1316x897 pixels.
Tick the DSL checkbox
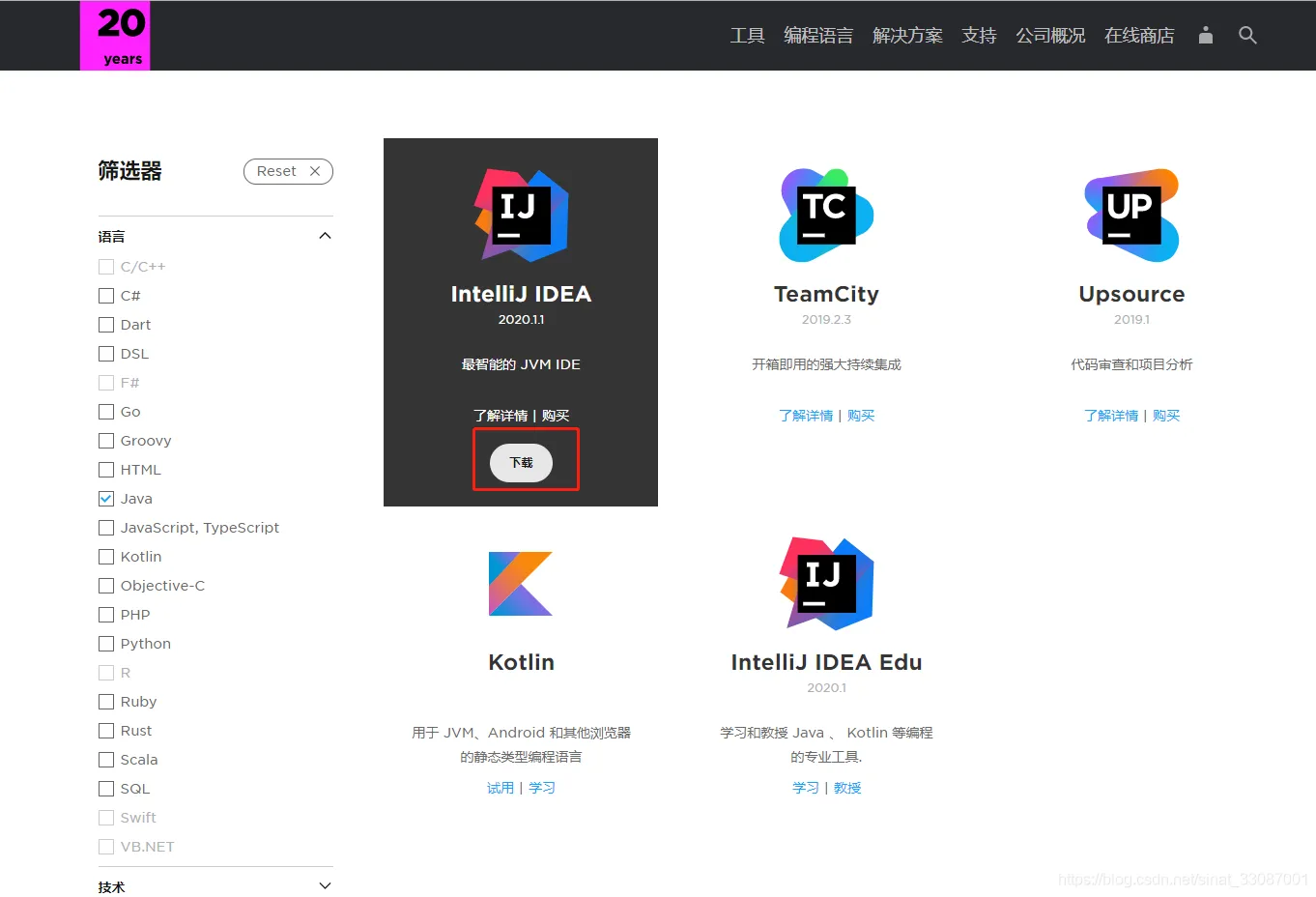[x=106, y=354]
